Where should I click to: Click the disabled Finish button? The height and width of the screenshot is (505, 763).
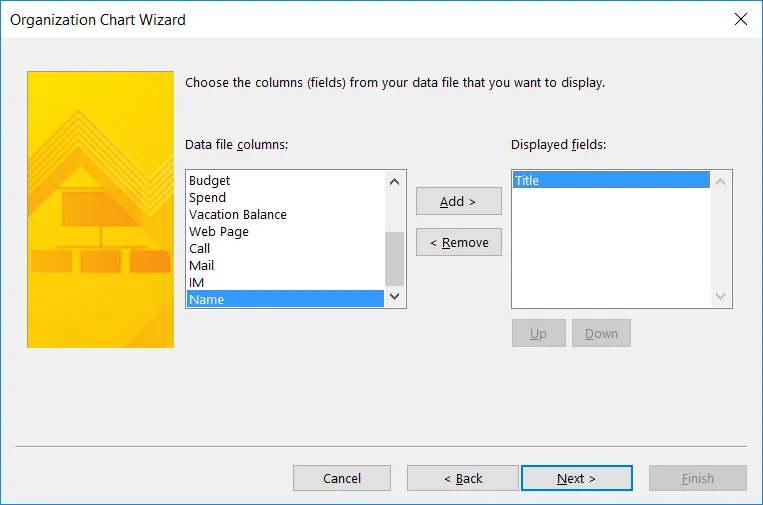[698, 478]
